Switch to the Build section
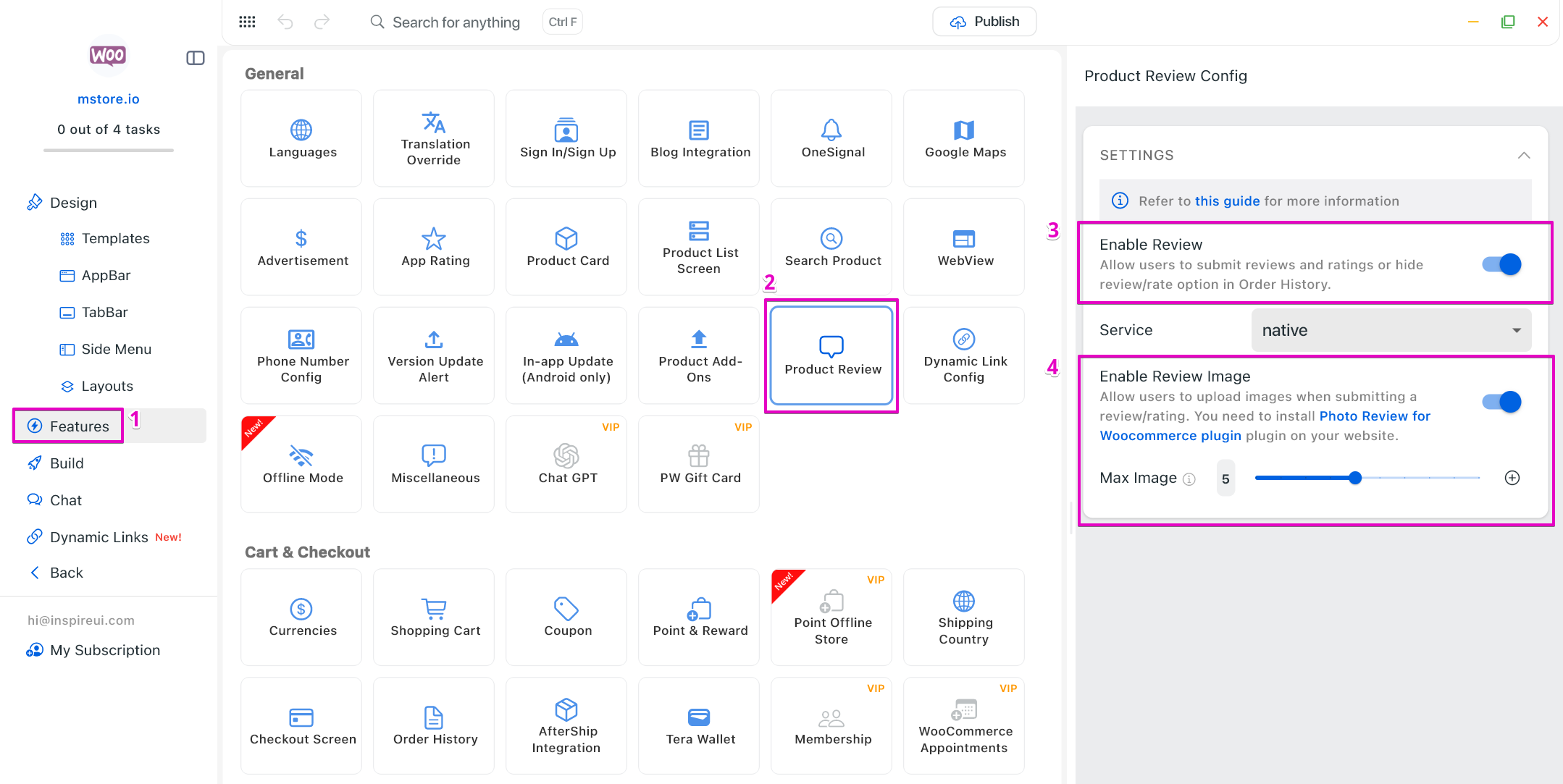The width and height of the screenshot is (1563, 784). (66, 463)
